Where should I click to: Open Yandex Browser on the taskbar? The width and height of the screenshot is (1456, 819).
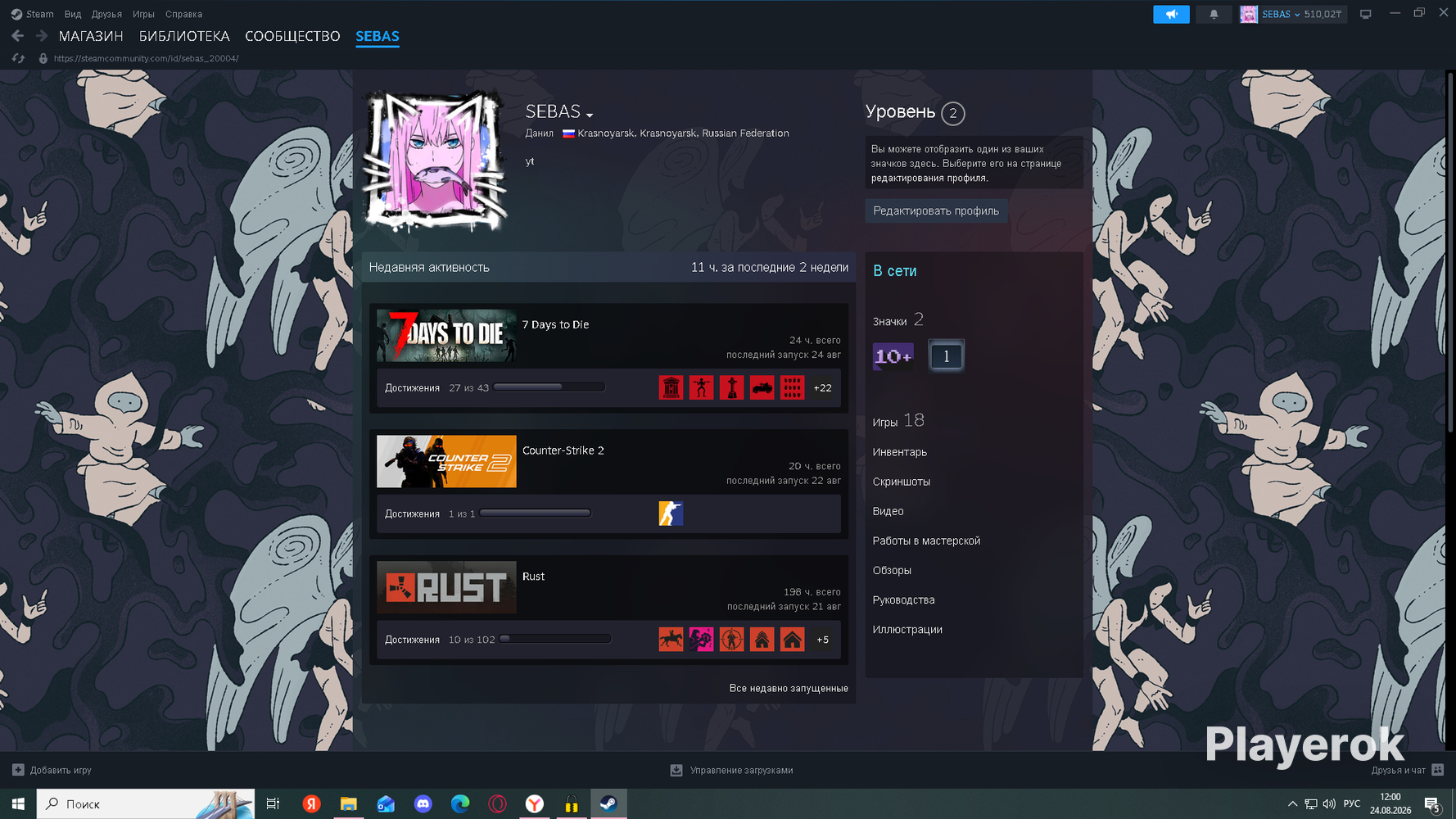pos(535,804)
